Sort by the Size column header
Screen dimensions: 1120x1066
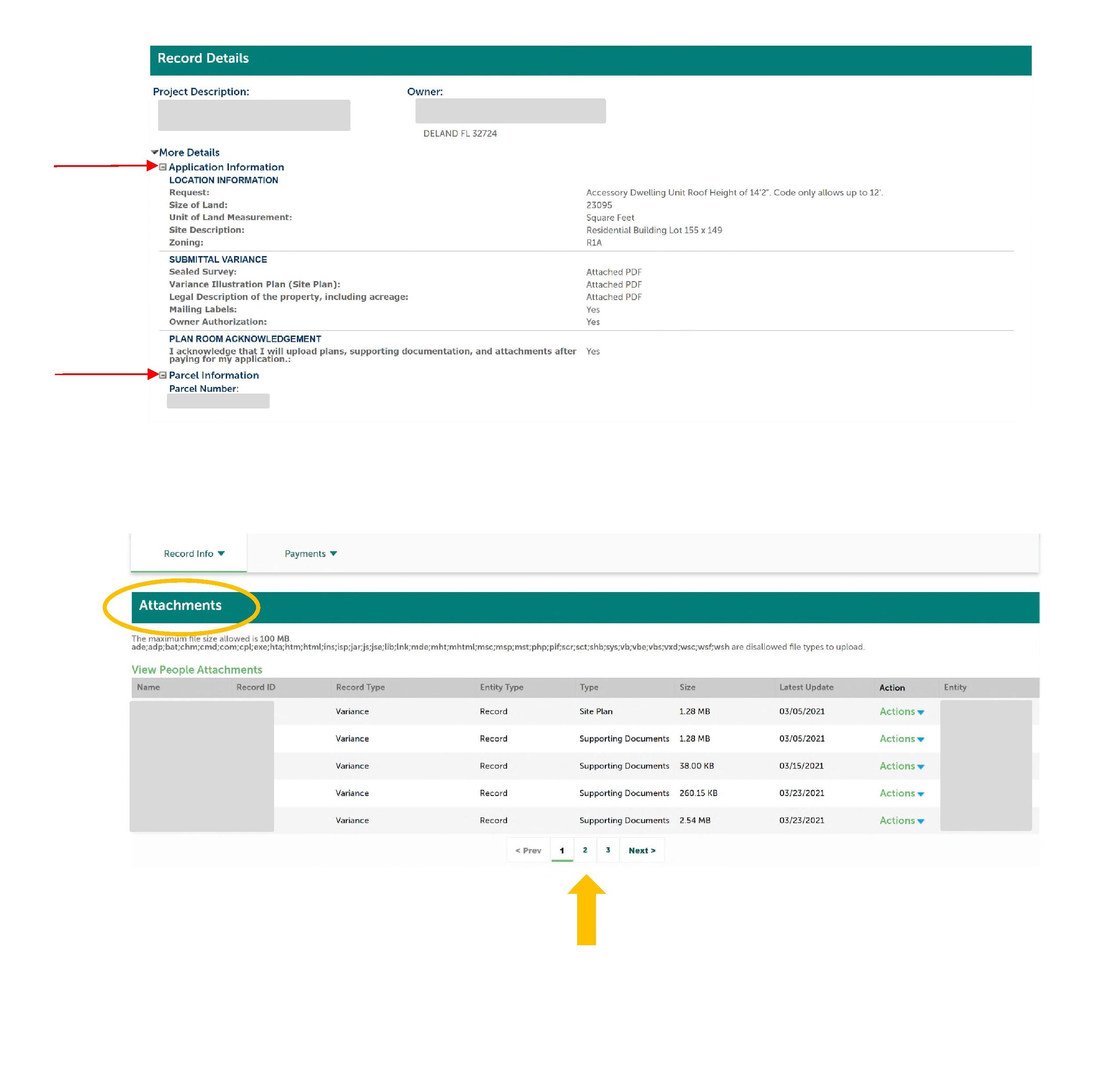tap(687, 687)
